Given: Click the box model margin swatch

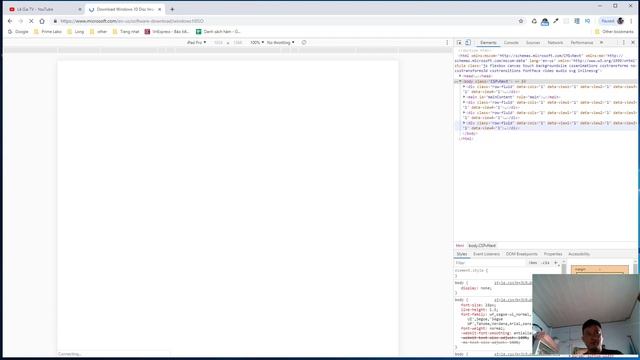Looking at the screenshot, I should pyautogui.click(x=600, y=269).
